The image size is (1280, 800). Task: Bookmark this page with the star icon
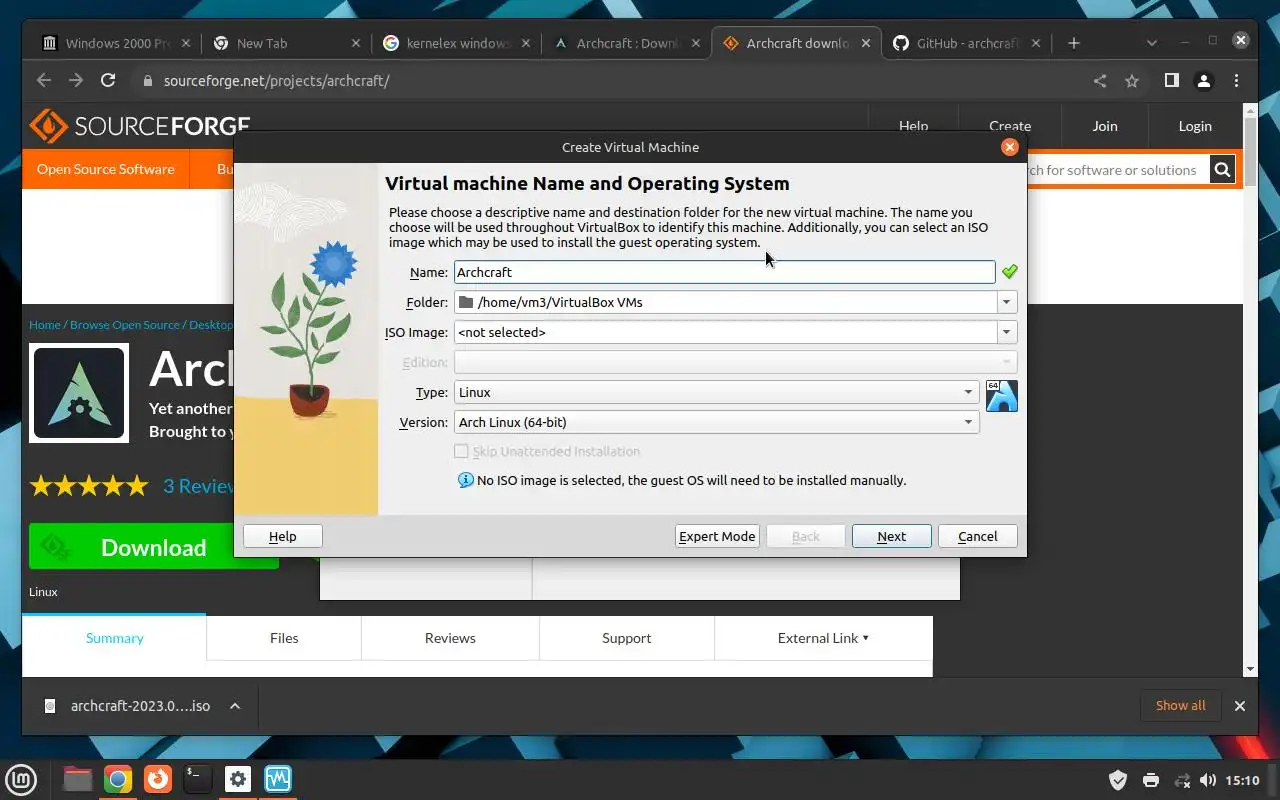click(x=1132, y=81)
